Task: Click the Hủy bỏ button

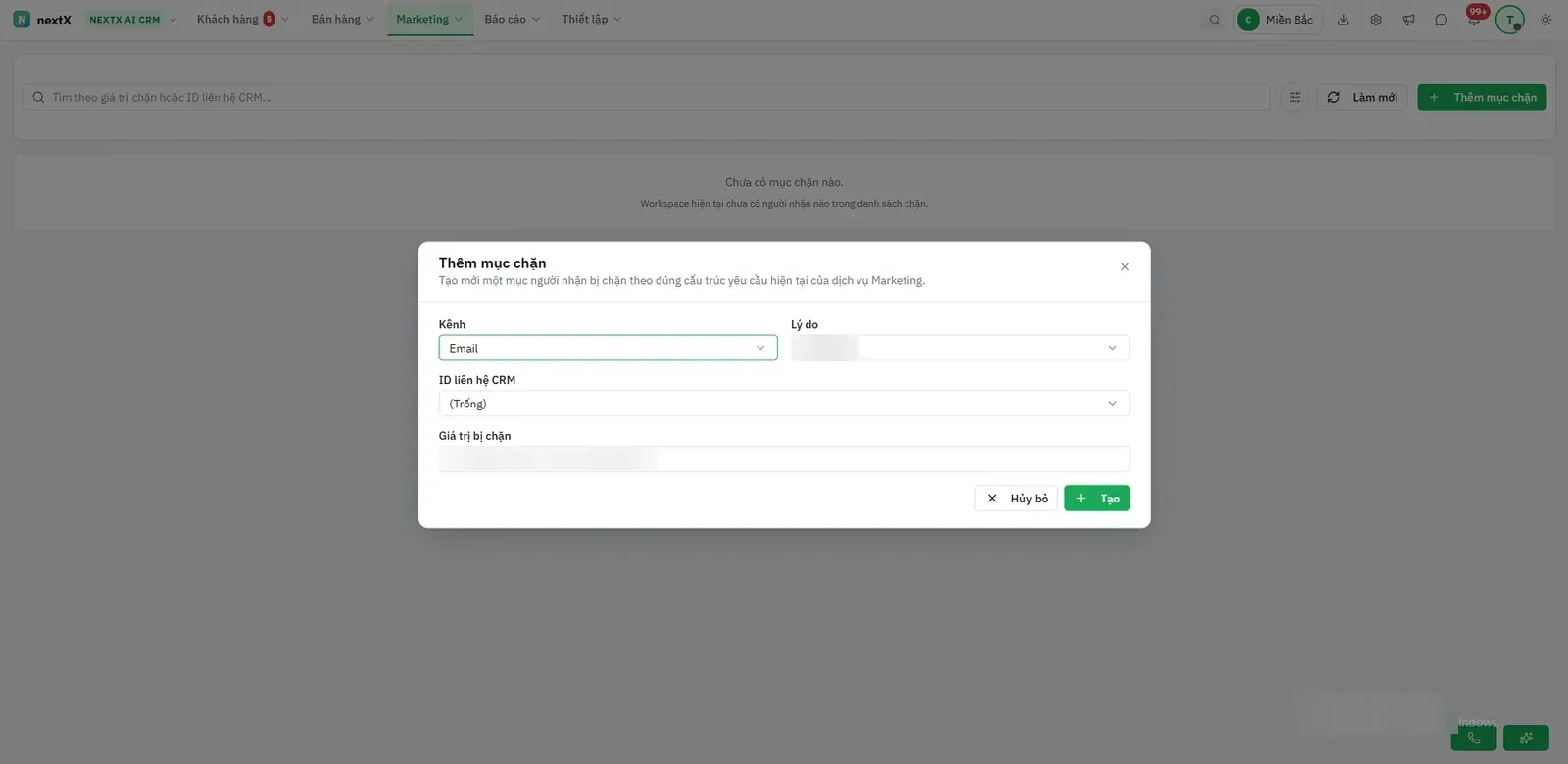Action: point(1016,499)
